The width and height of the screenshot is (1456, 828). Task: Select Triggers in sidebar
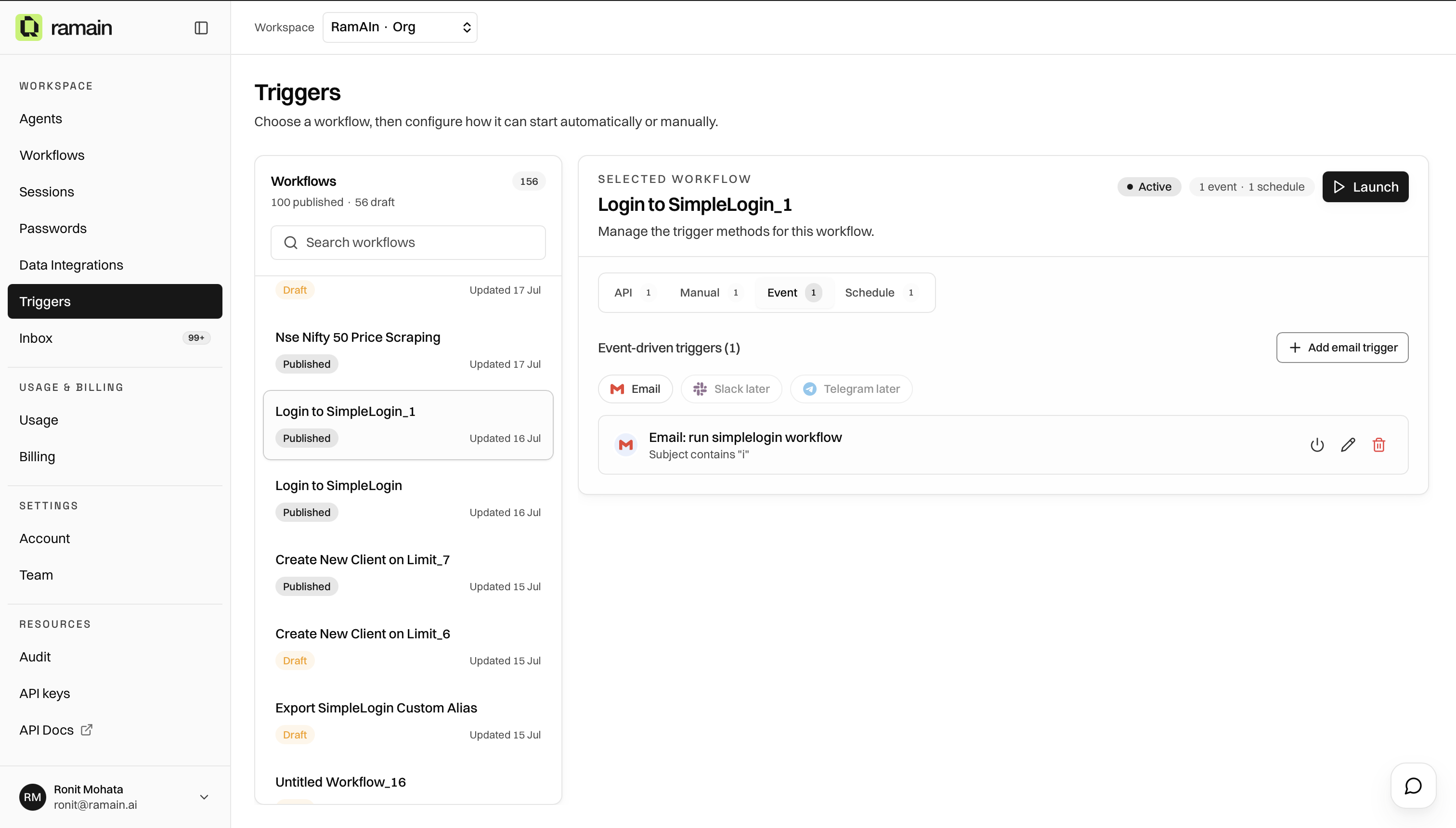[115, 301]
